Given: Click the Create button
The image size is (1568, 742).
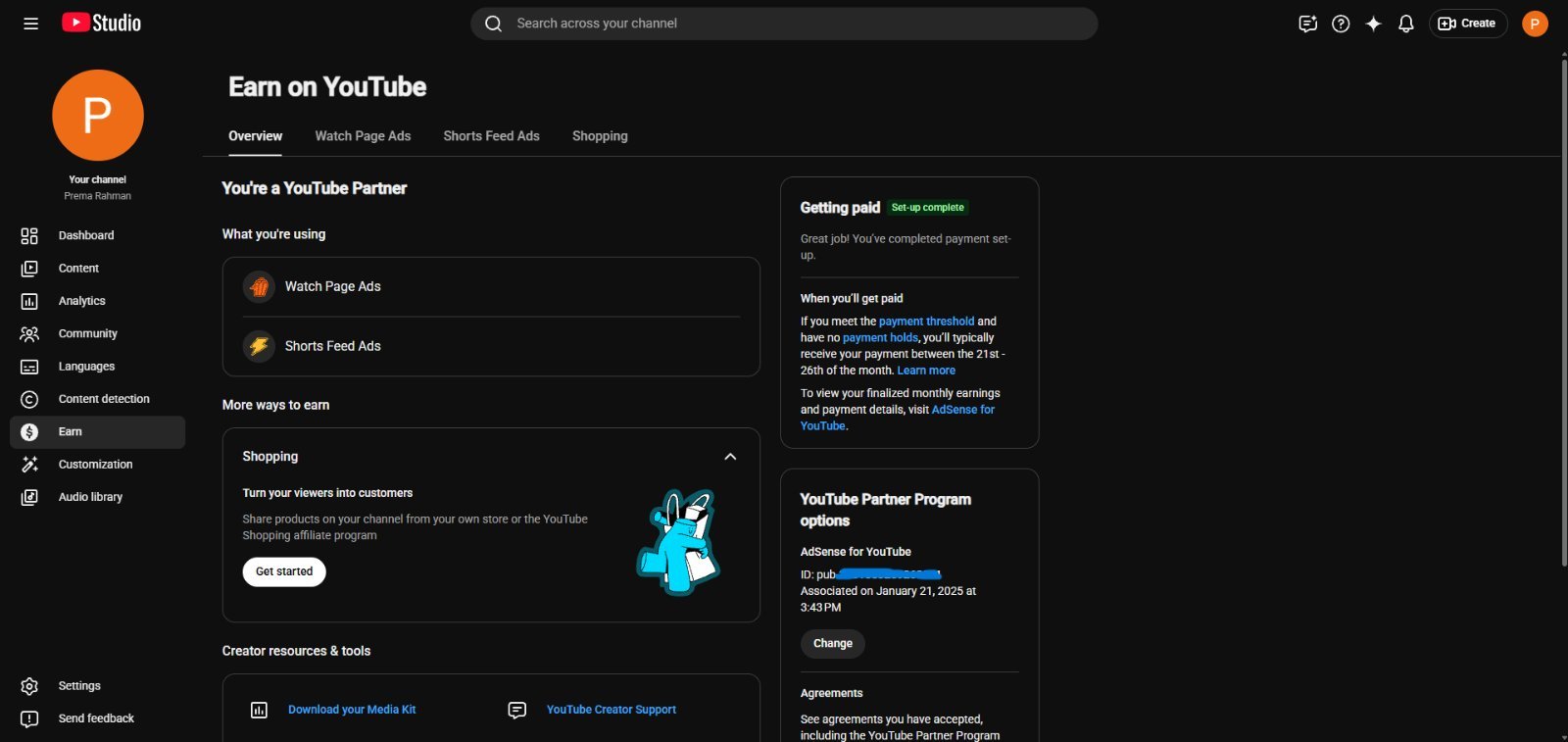Looking at the screenshot, I should [1468, 24].
